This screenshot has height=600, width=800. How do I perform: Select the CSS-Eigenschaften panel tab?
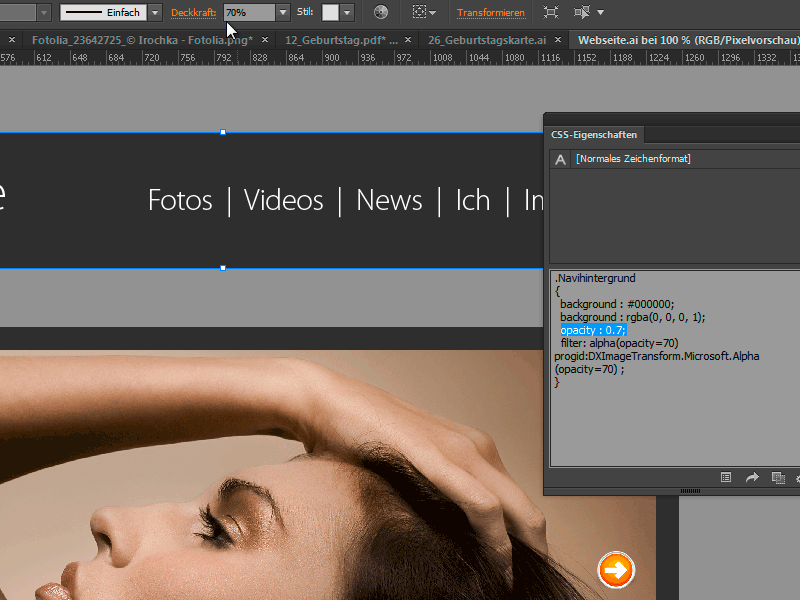coord(594,135)
